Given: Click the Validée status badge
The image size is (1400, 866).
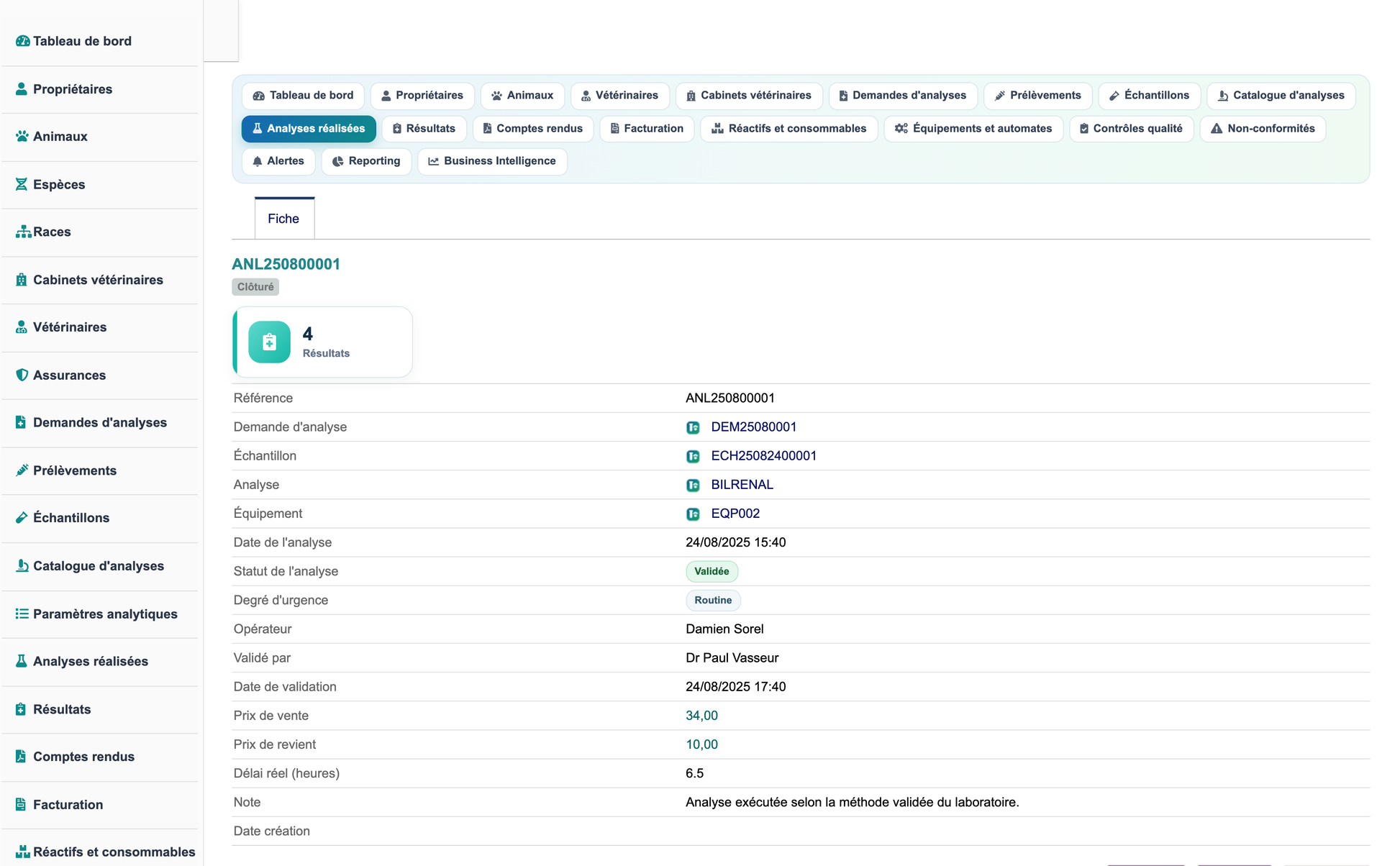Looking at the screenshot, I should click(x=712, y=571).
